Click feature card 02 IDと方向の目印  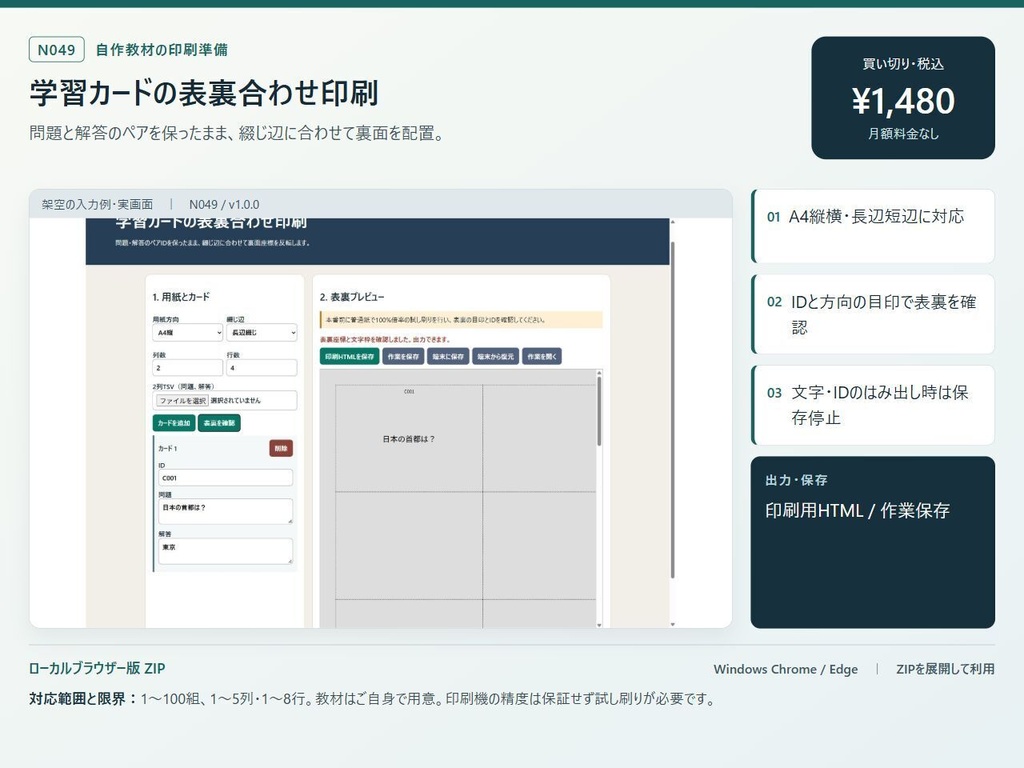click(x=873, y=314)
